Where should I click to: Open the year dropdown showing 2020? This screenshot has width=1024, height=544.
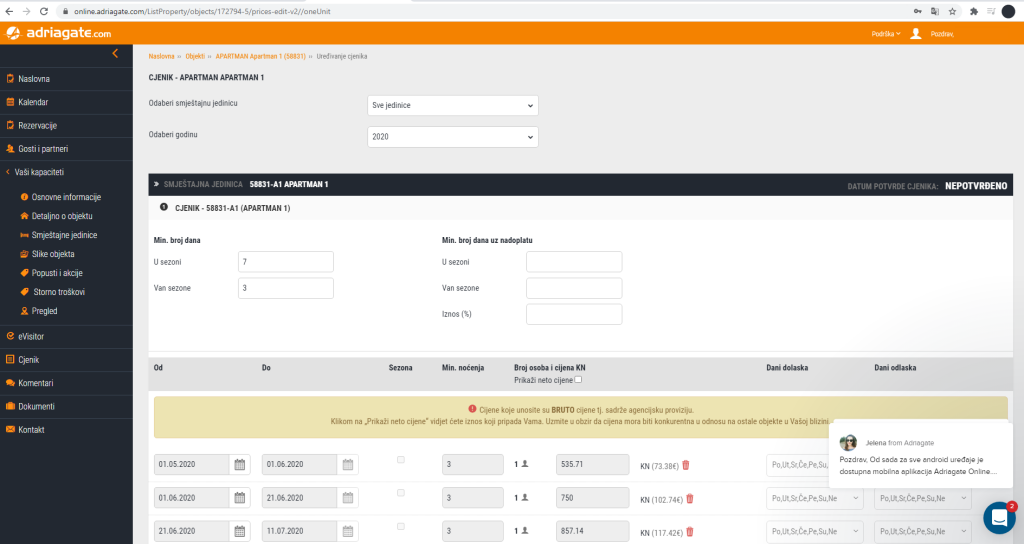tap(452, 136)
